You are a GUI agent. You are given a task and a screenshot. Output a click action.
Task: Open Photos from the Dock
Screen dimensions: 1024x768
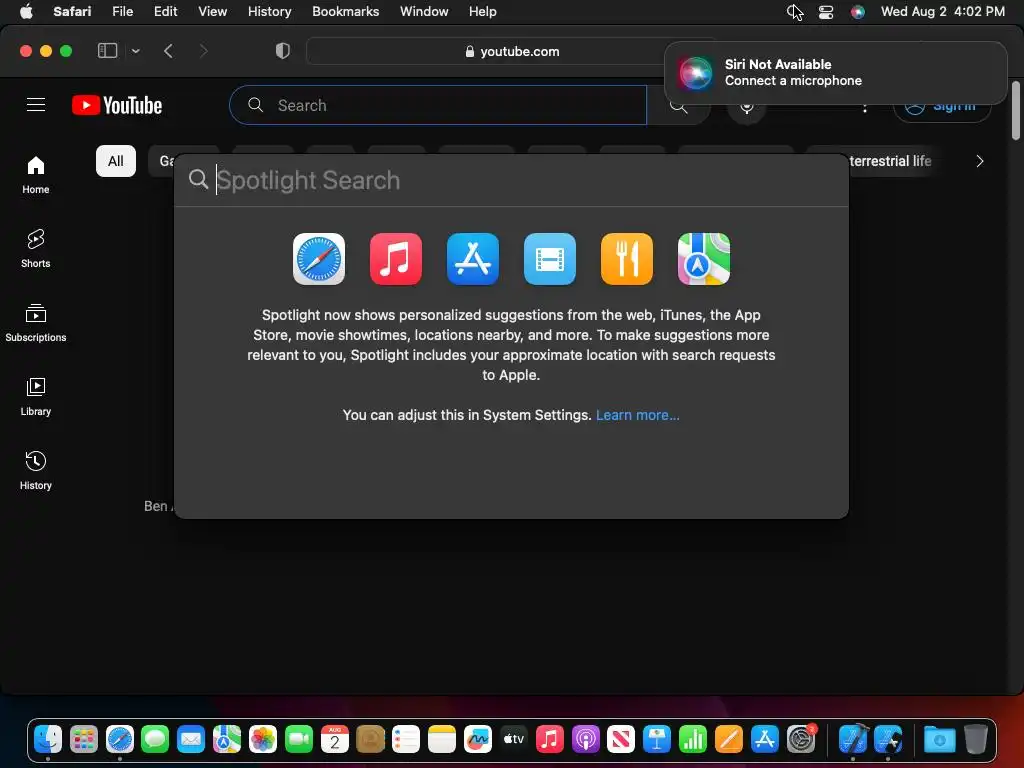263,739
